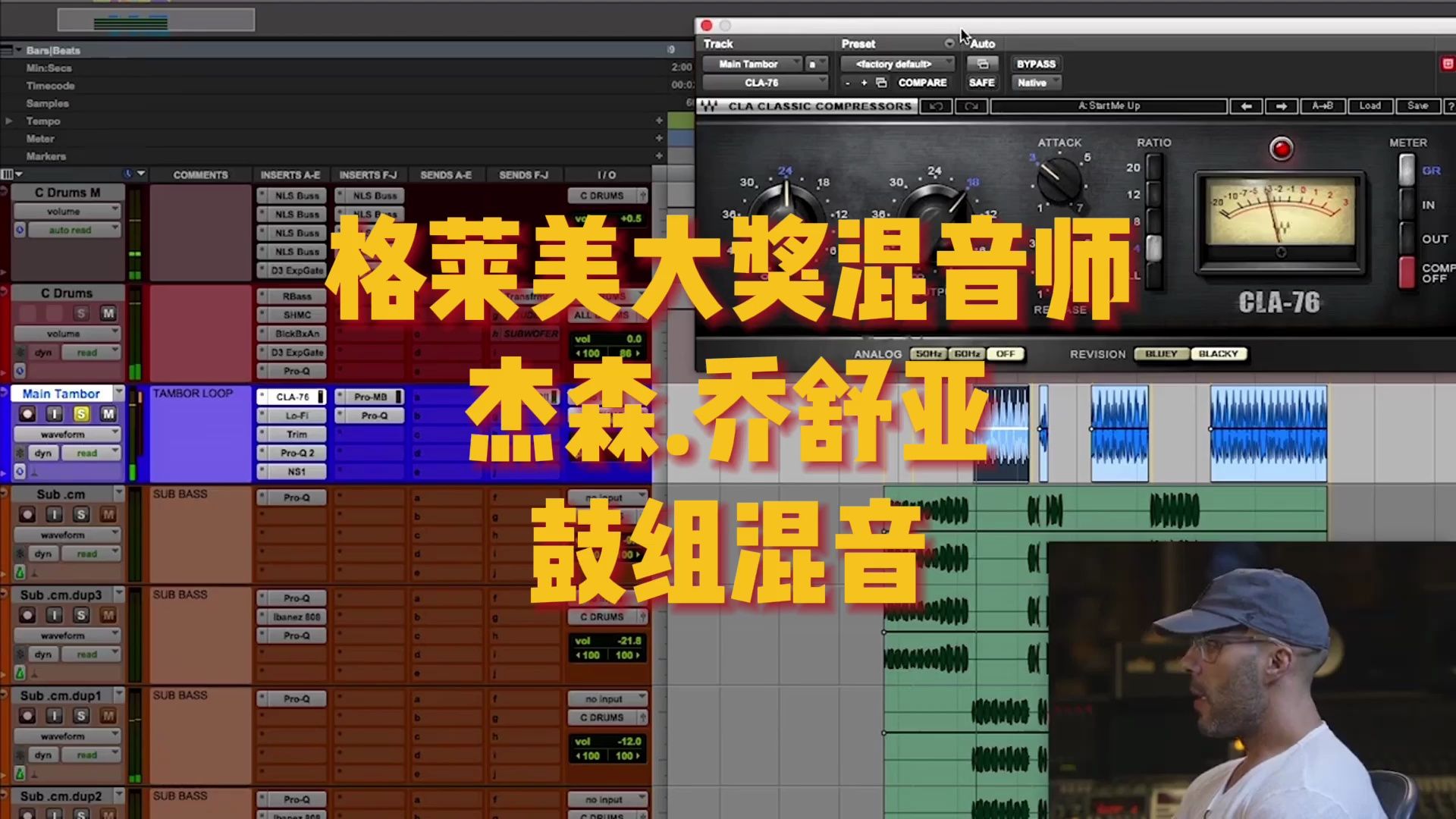Click the green metronome icon on Sub .cm
Viewport: 1456px width, 819px height.
pyautogui.click(x=20, y=572)
